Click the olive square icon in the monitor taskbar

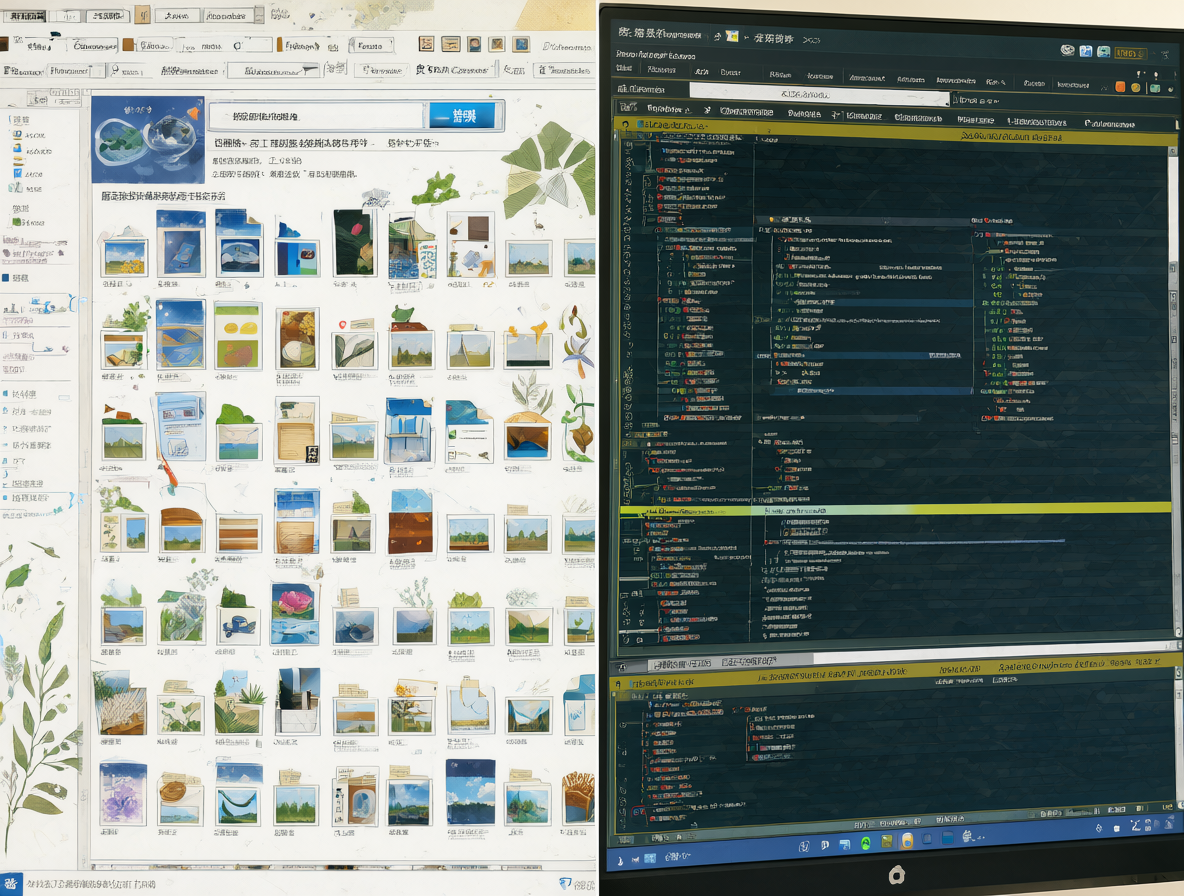(886, 842)
